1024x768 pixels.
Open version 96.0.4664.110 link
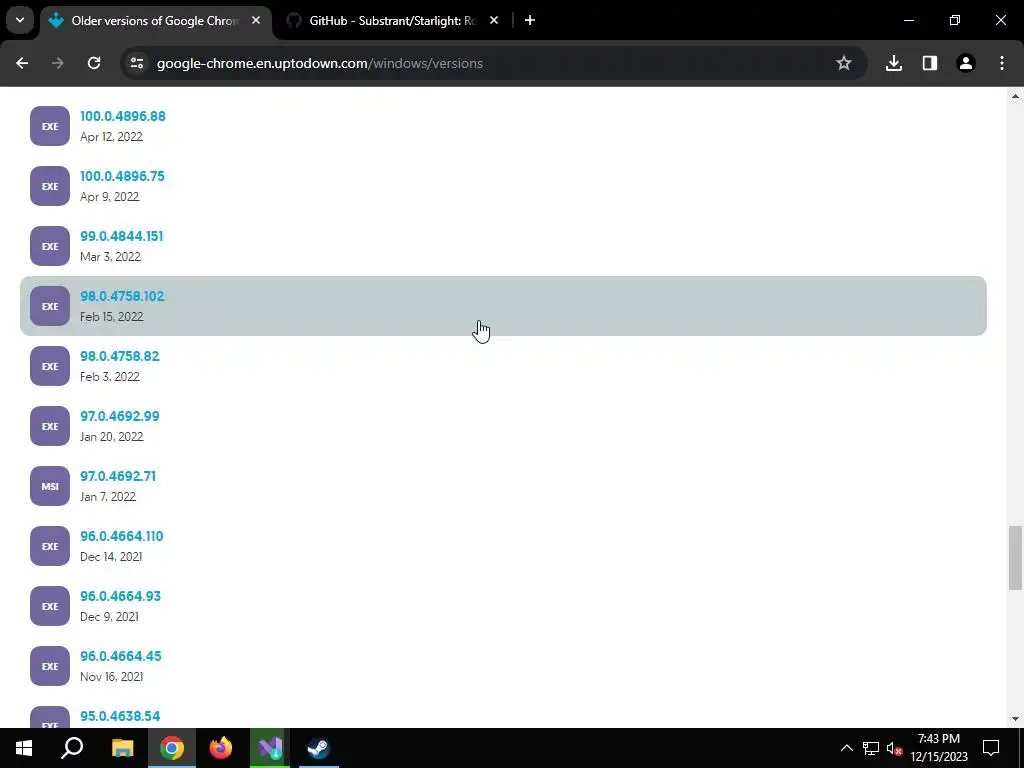121,537
